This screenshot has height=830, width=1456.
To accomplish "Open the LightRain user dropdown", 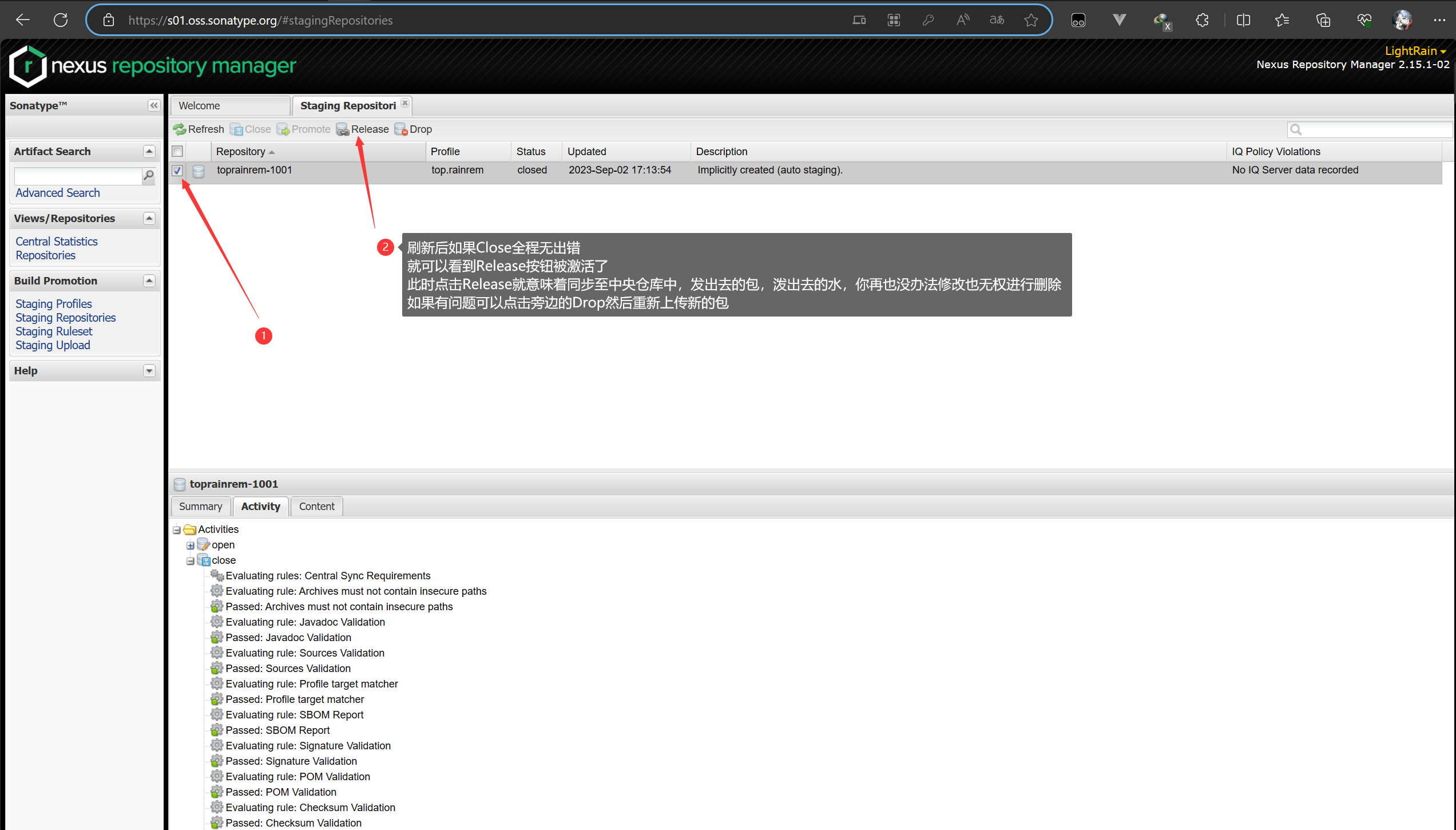I will tap(1414, 51).
